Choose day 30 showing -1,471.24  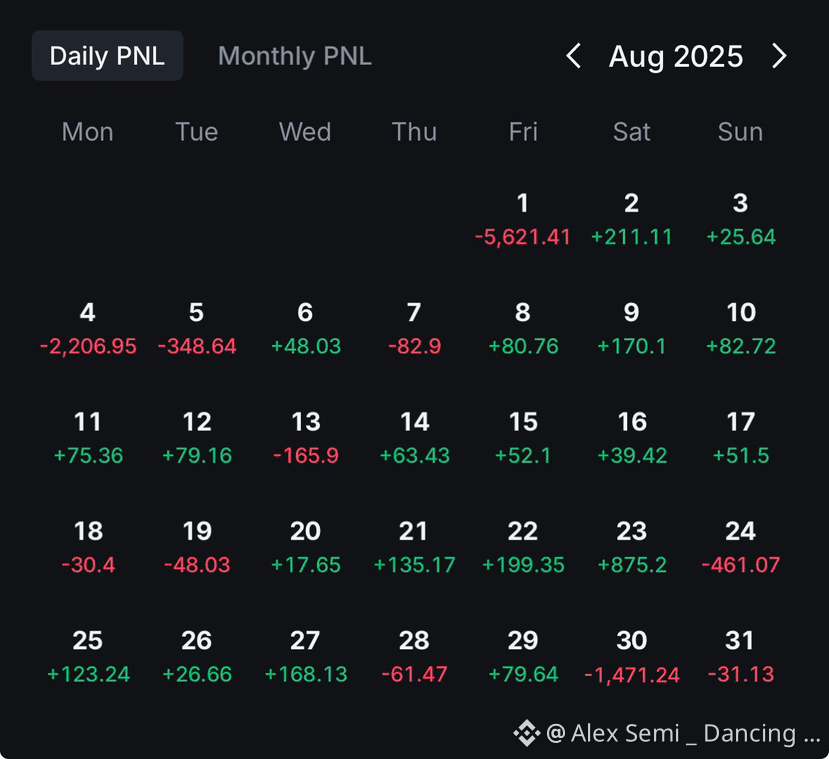[632, 657]
